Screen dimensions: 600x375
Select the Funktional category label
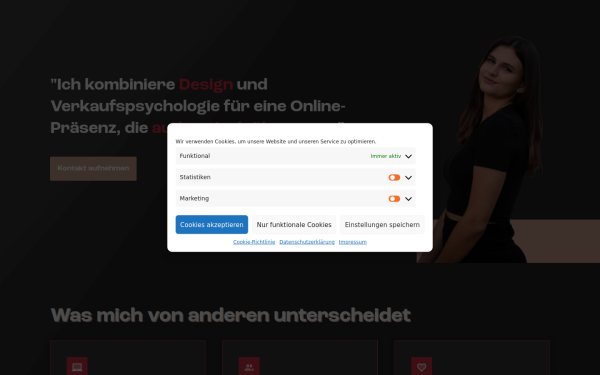[x=195, y=156]
